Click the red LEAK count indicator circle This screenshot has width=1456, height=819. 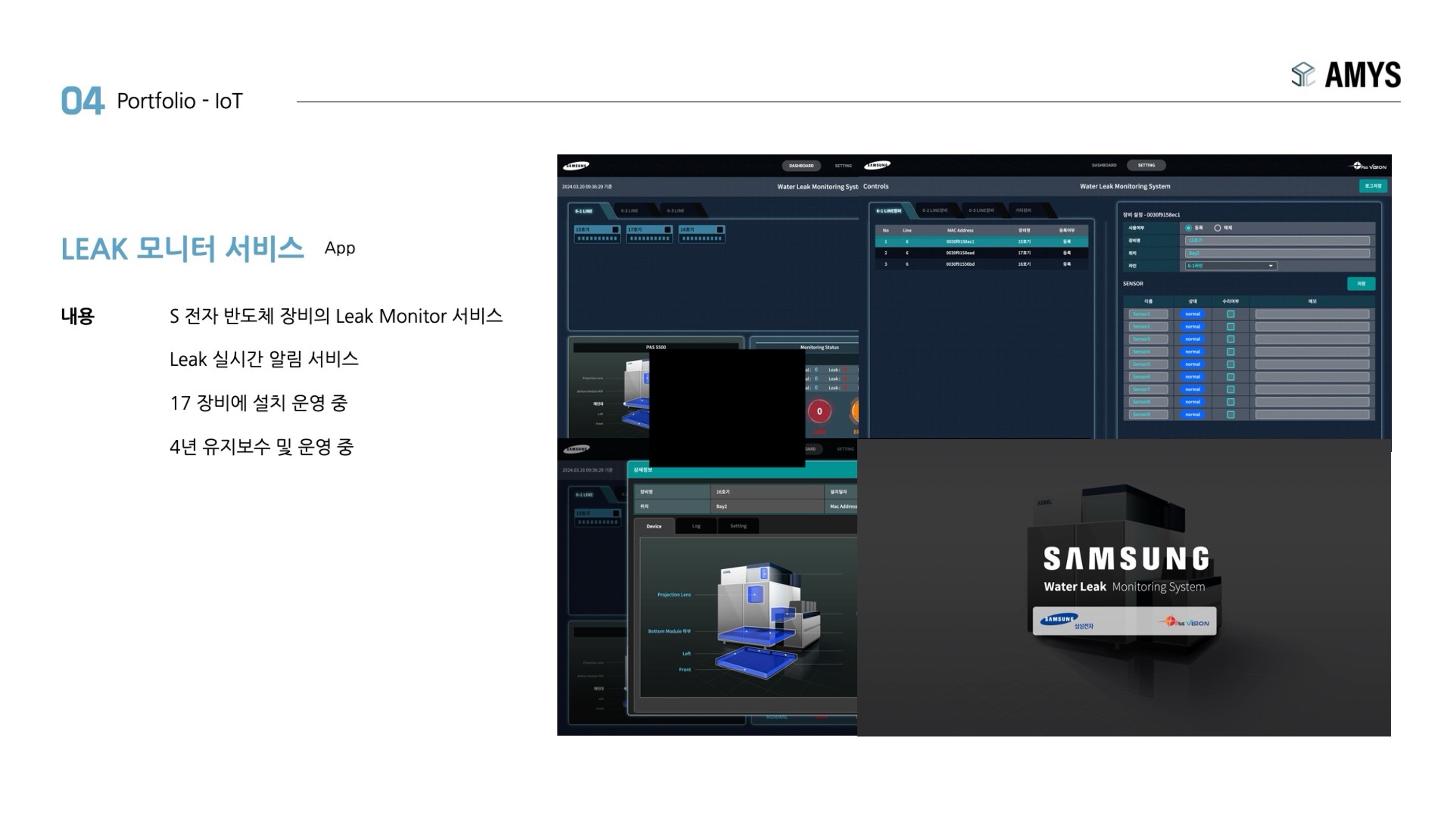click(x=819, y=411)
